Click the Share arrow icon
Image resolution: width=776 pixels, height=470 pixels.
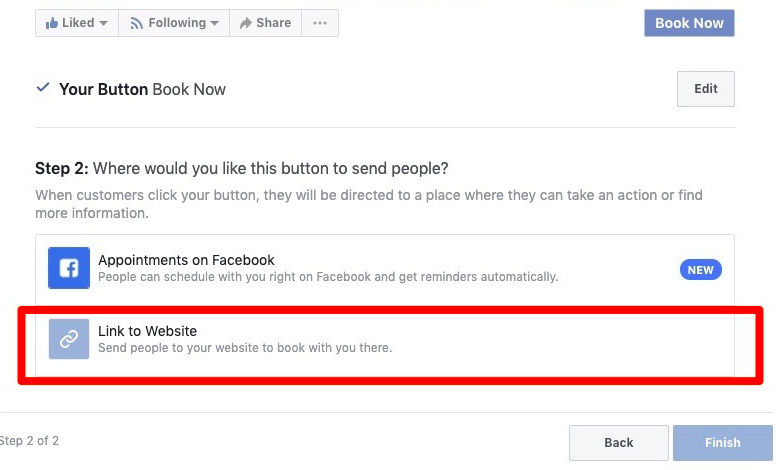(245, 23)
